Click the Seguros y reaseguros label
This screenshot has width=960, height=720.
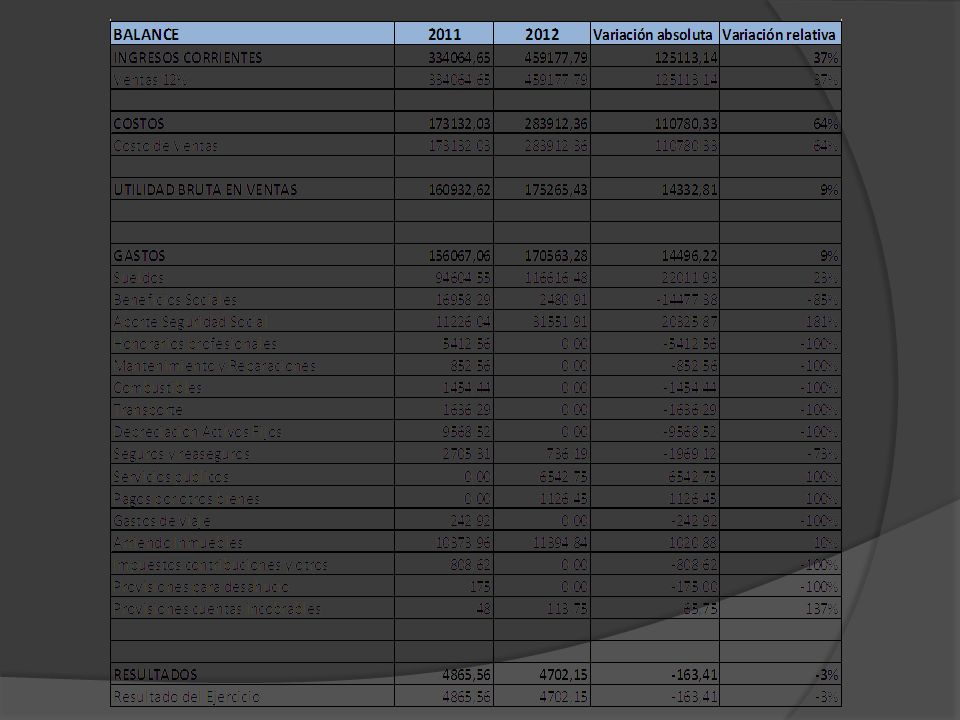click(181, 454)
